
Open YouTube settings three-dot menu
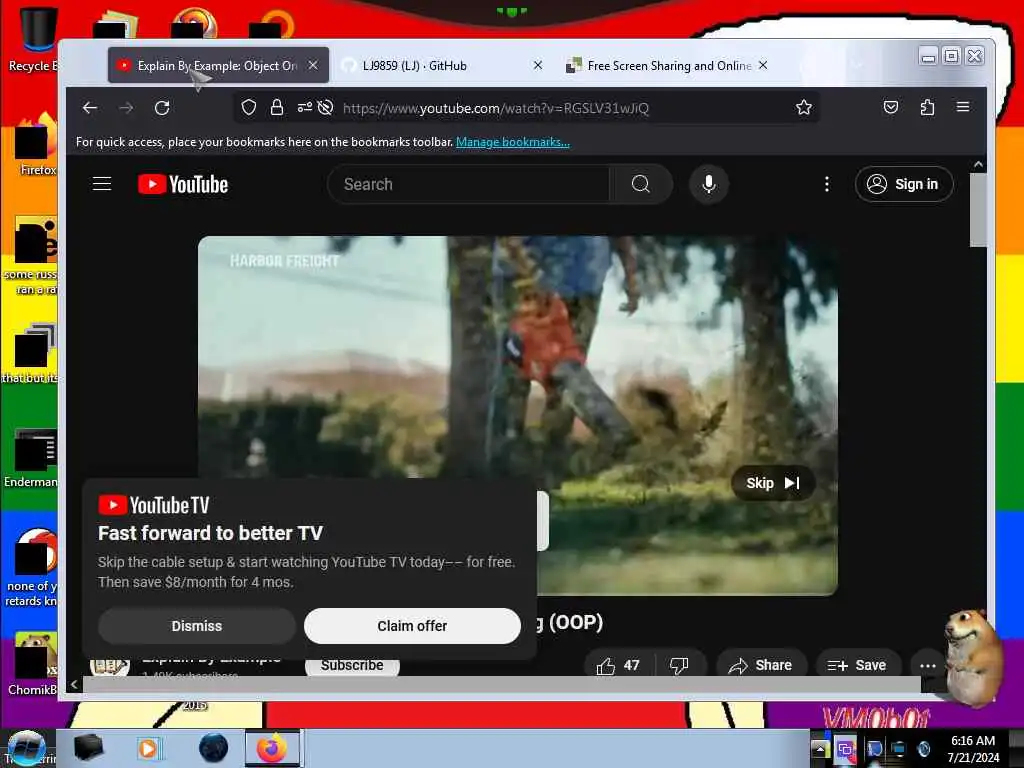coord(827,184)
